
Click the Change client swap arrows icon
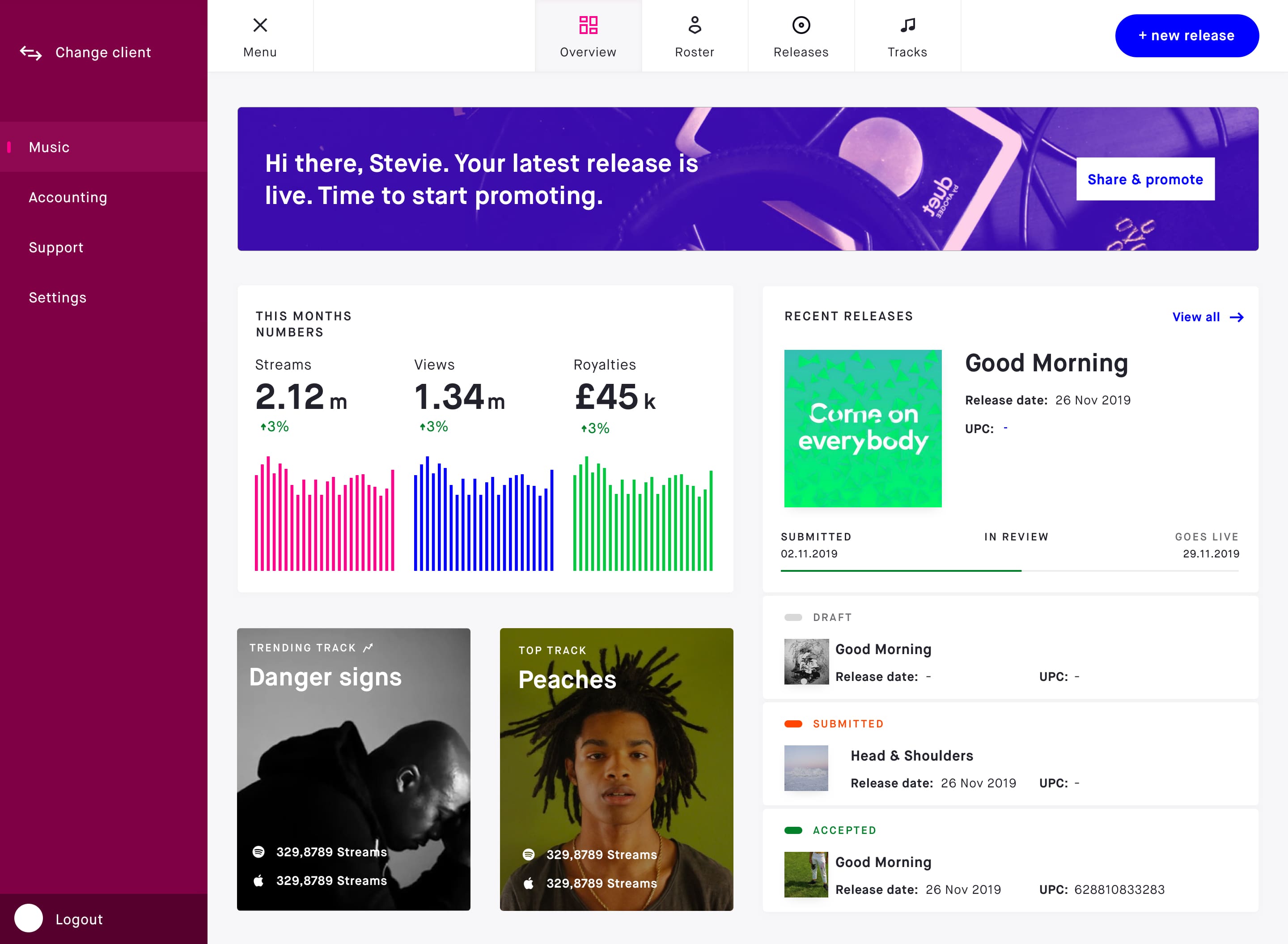[31, 53]
